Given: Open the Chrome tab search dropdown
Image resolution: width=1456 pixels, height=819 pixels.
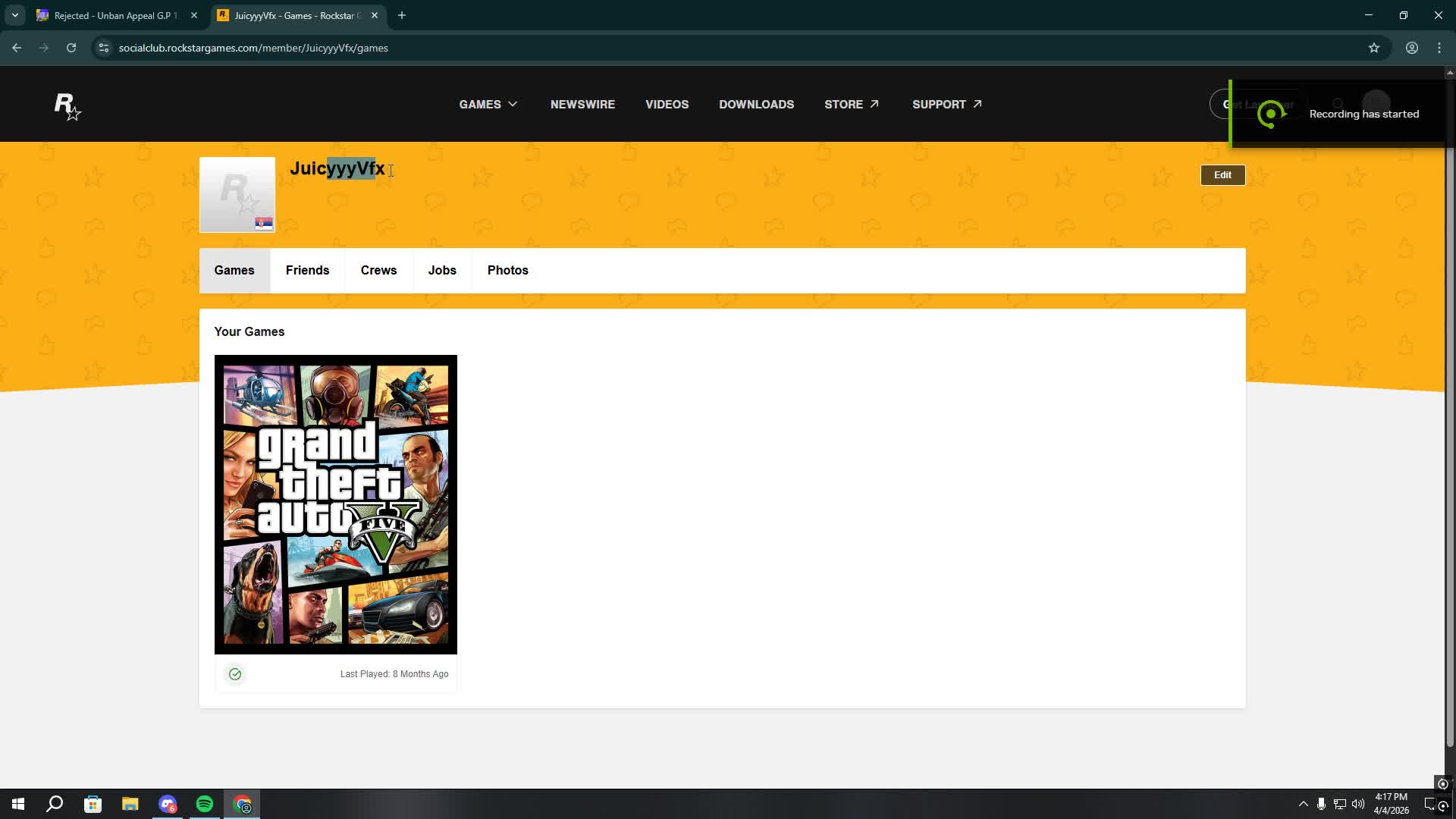Looking at the screenshot, I should [14, 15].
